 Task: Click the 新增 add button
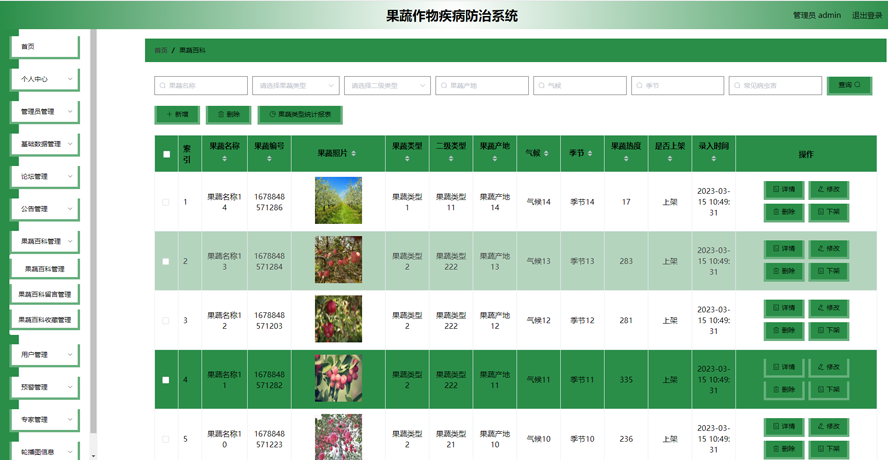177,114
